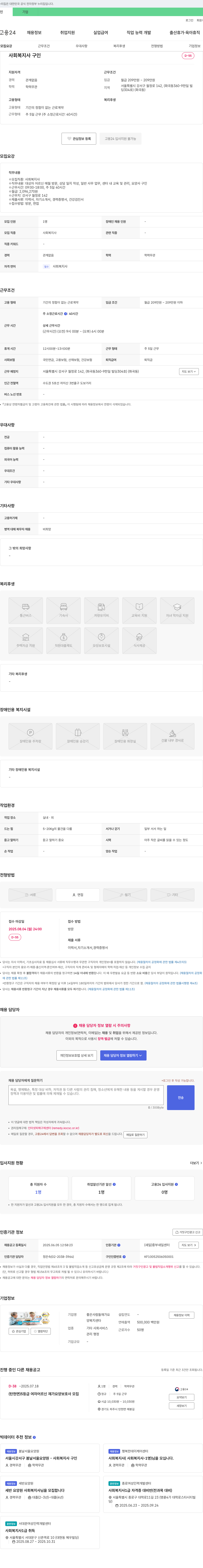This screenshot has height=1568, width=203.
Task: Jump to the 근무조건 section tab
Action: pyautogui.click(x=44, y=46)
